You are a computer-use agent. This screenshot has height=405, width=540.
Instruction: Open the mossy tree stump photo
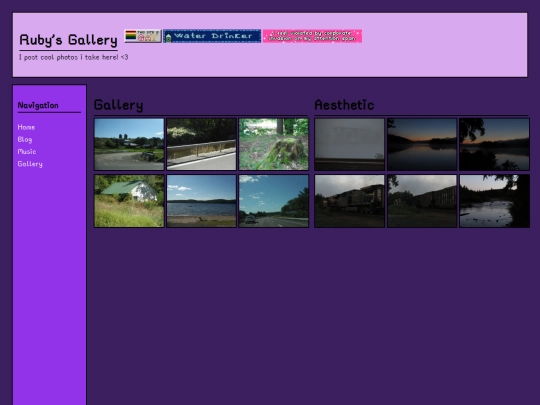click(274, 144)
